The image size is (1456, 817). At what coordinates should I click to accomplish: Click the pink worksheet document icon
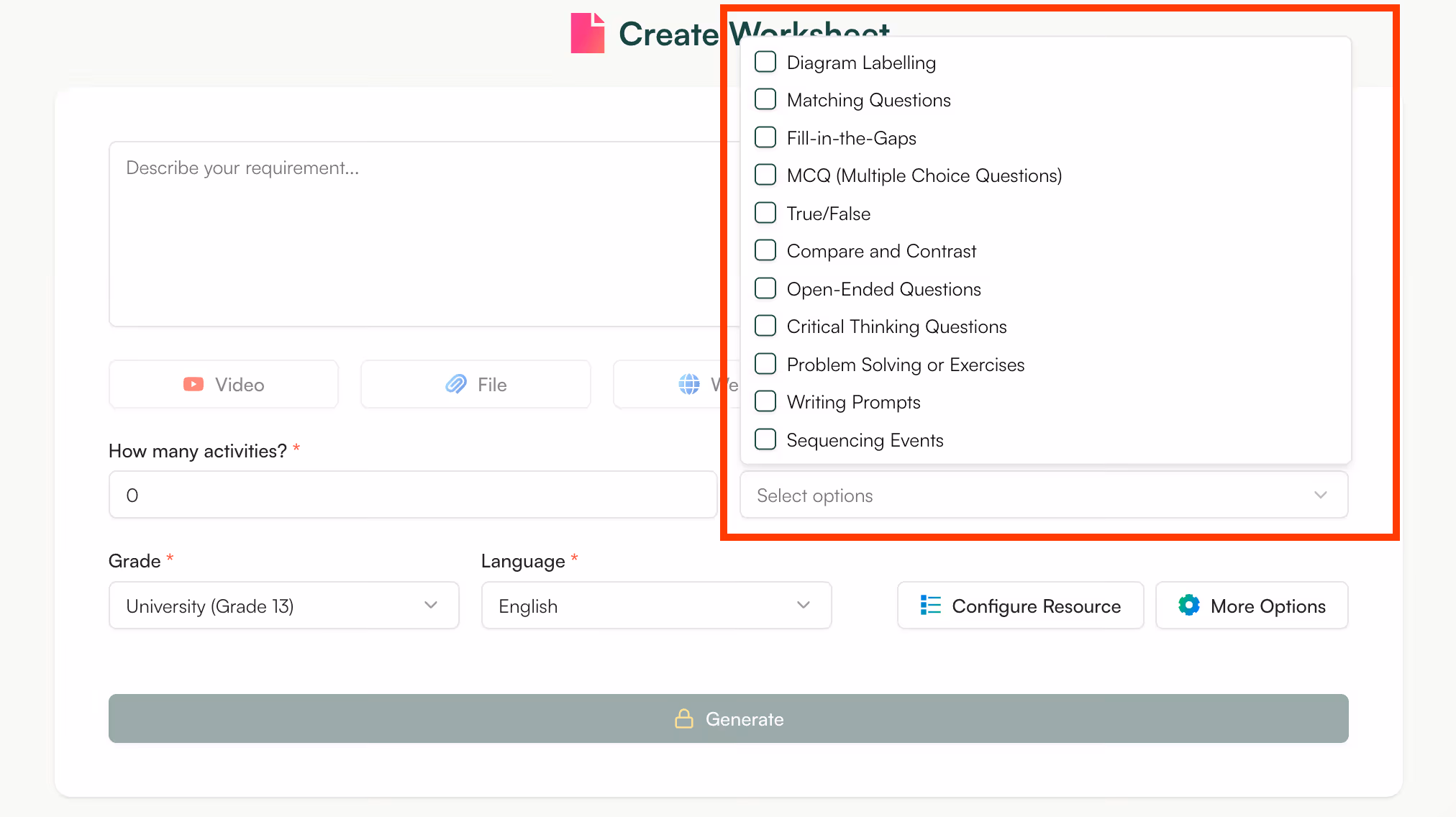coord(588,33)
